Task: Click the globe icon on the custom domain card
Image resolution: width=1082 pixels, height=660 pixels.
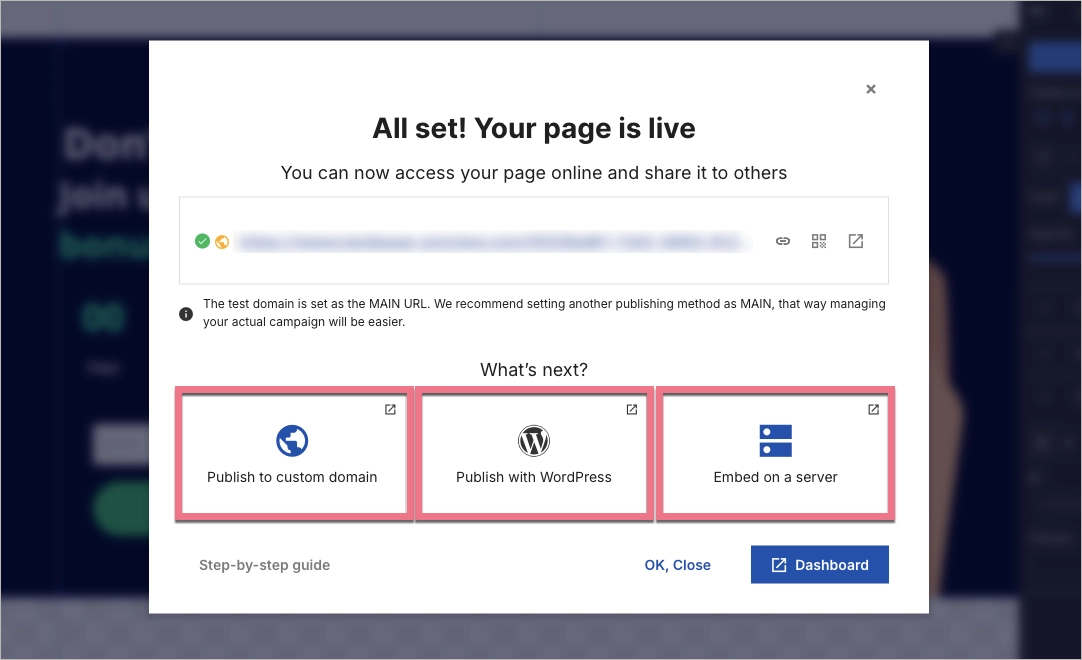Action: [x=292, y=440]
